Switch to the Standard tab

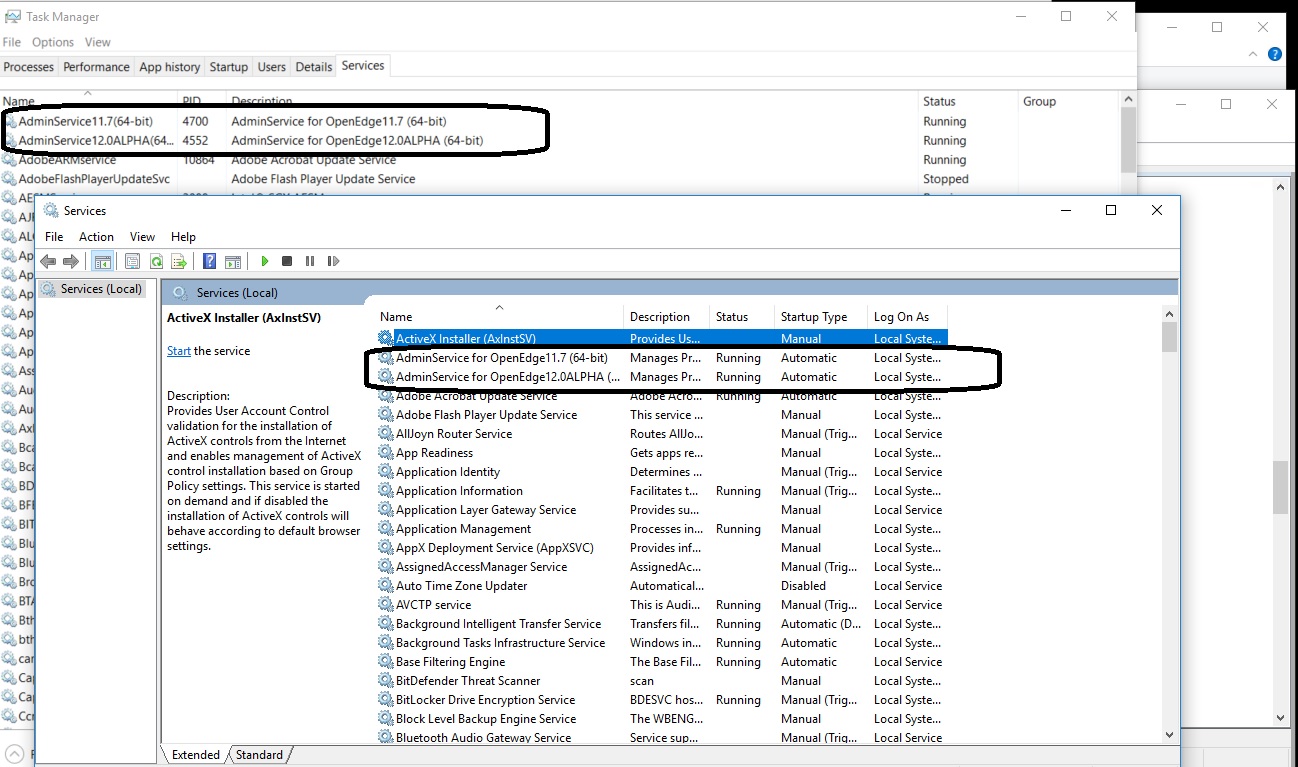(x=258, y=755)
